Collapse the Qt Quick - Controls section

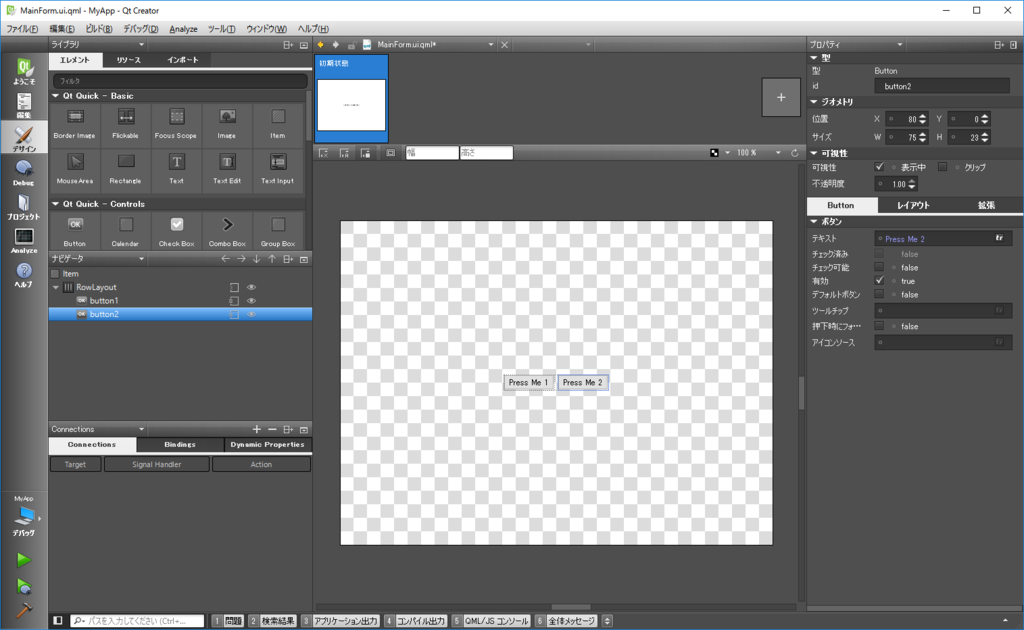(56, 204)
